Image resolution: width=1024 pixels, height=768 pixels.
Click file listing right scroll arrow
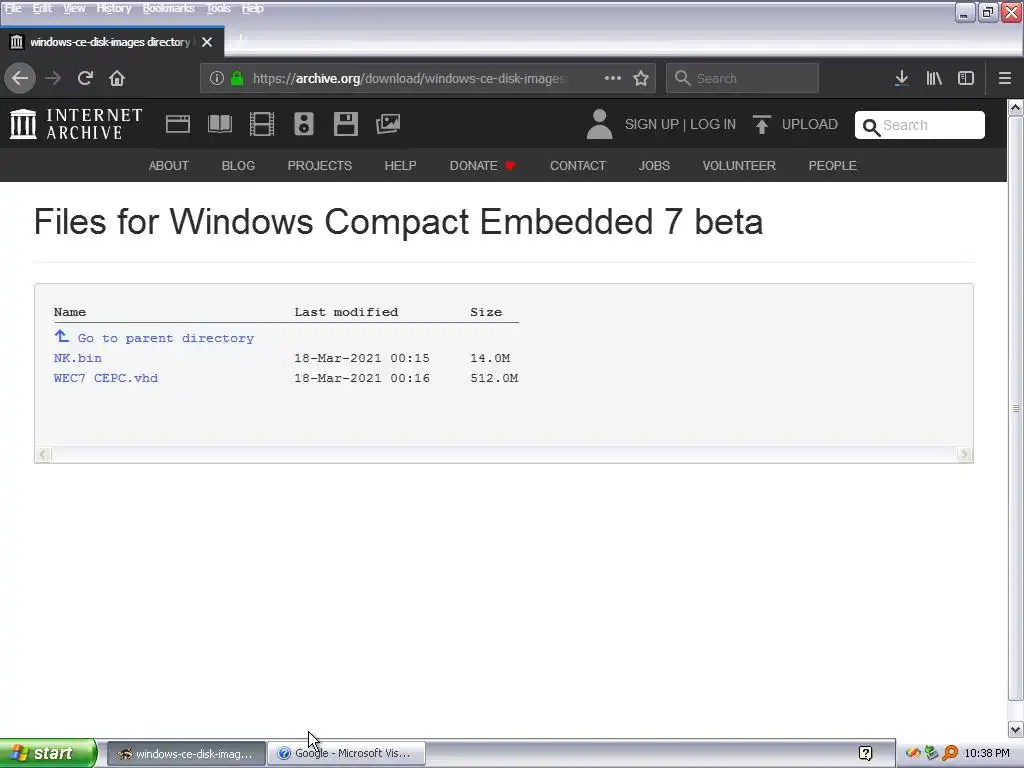(x=965, y=455)
